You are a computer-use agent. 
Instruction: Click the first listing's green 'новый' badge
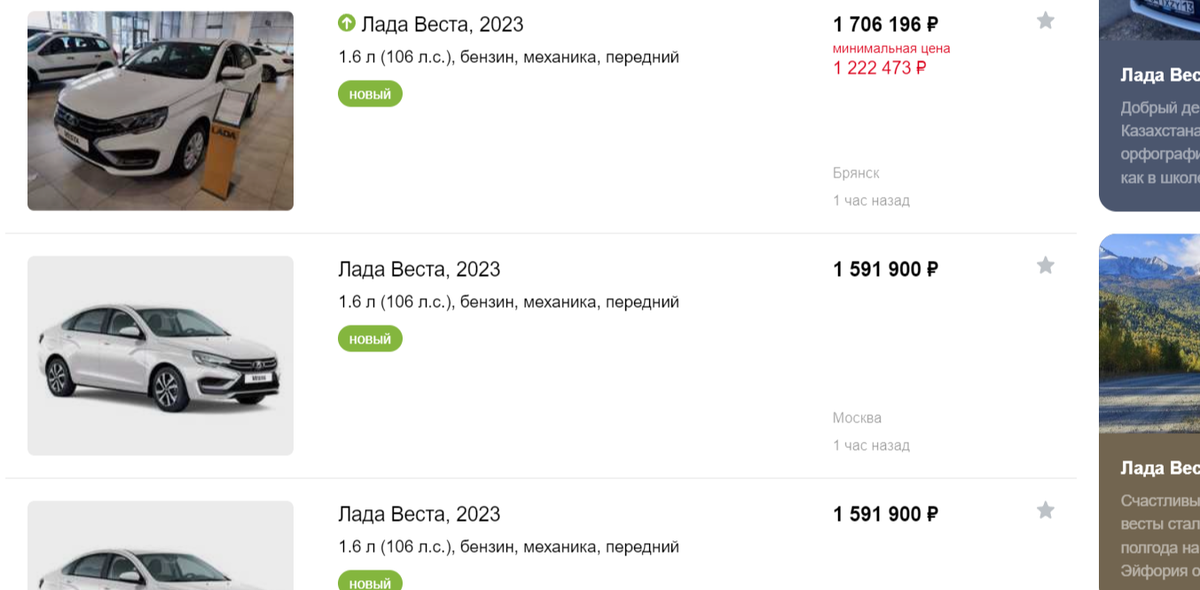370,94
